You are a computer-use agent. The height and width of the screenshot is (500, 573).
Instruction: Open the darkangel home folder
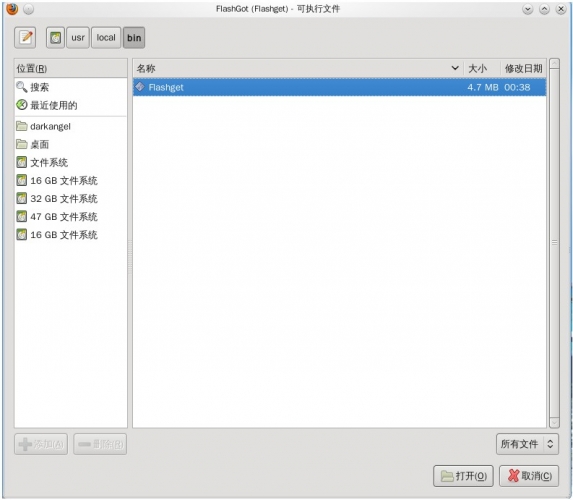pyautogui.click(x=71, y=126)
